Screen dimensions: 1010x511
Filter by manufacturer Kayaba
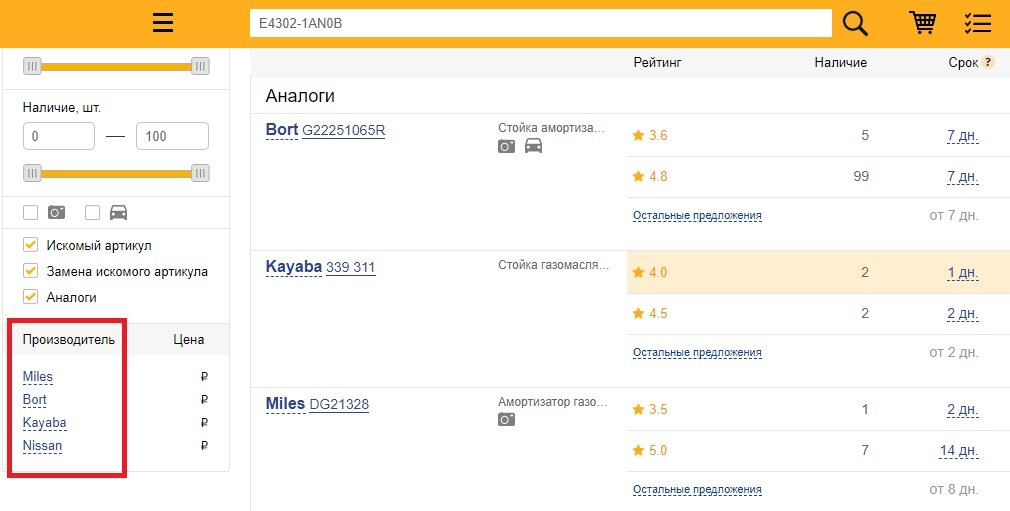pyautogui.click(x=44, y=423)
